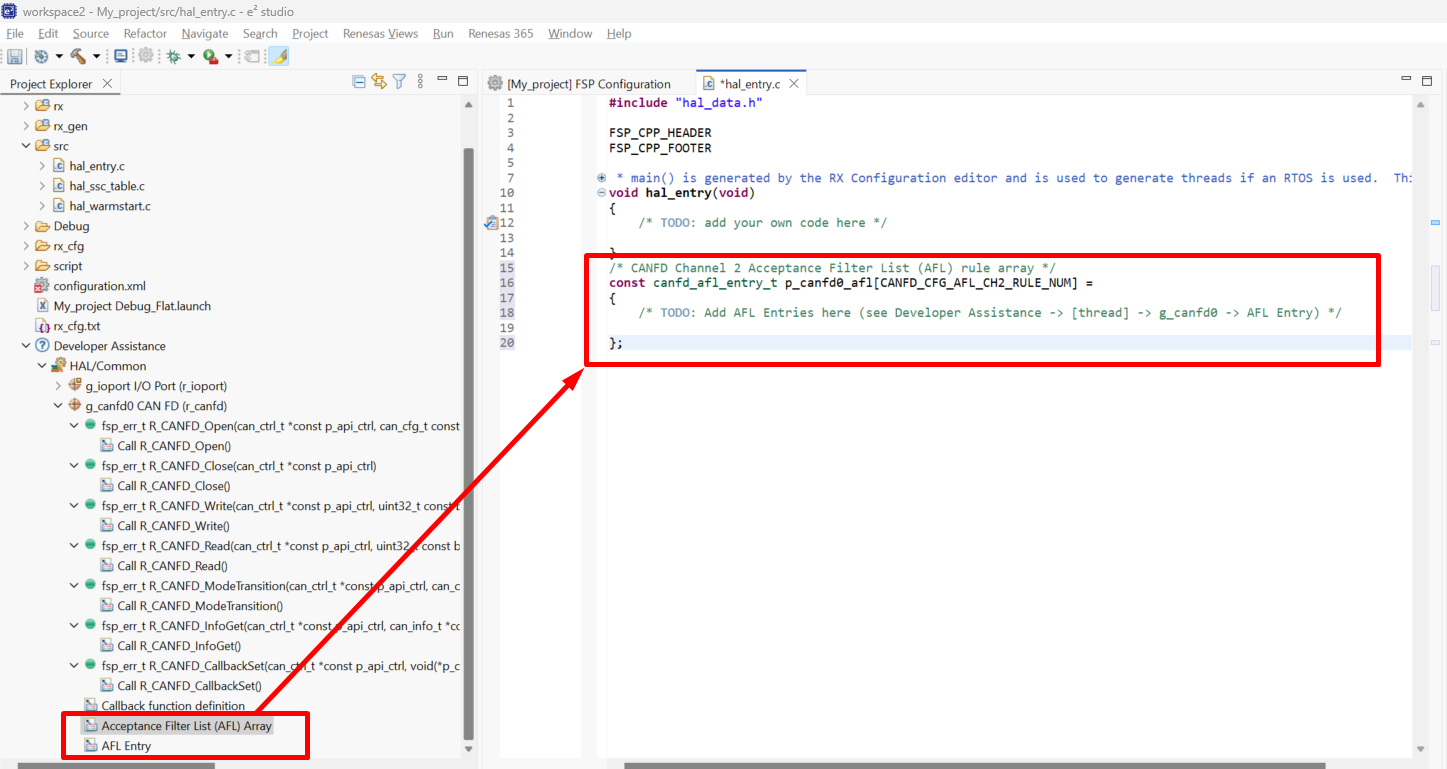The image size is (1447, 769).
Task: Select the AFL Entry item
Action: pyautogui.click(x=126, y=746)
